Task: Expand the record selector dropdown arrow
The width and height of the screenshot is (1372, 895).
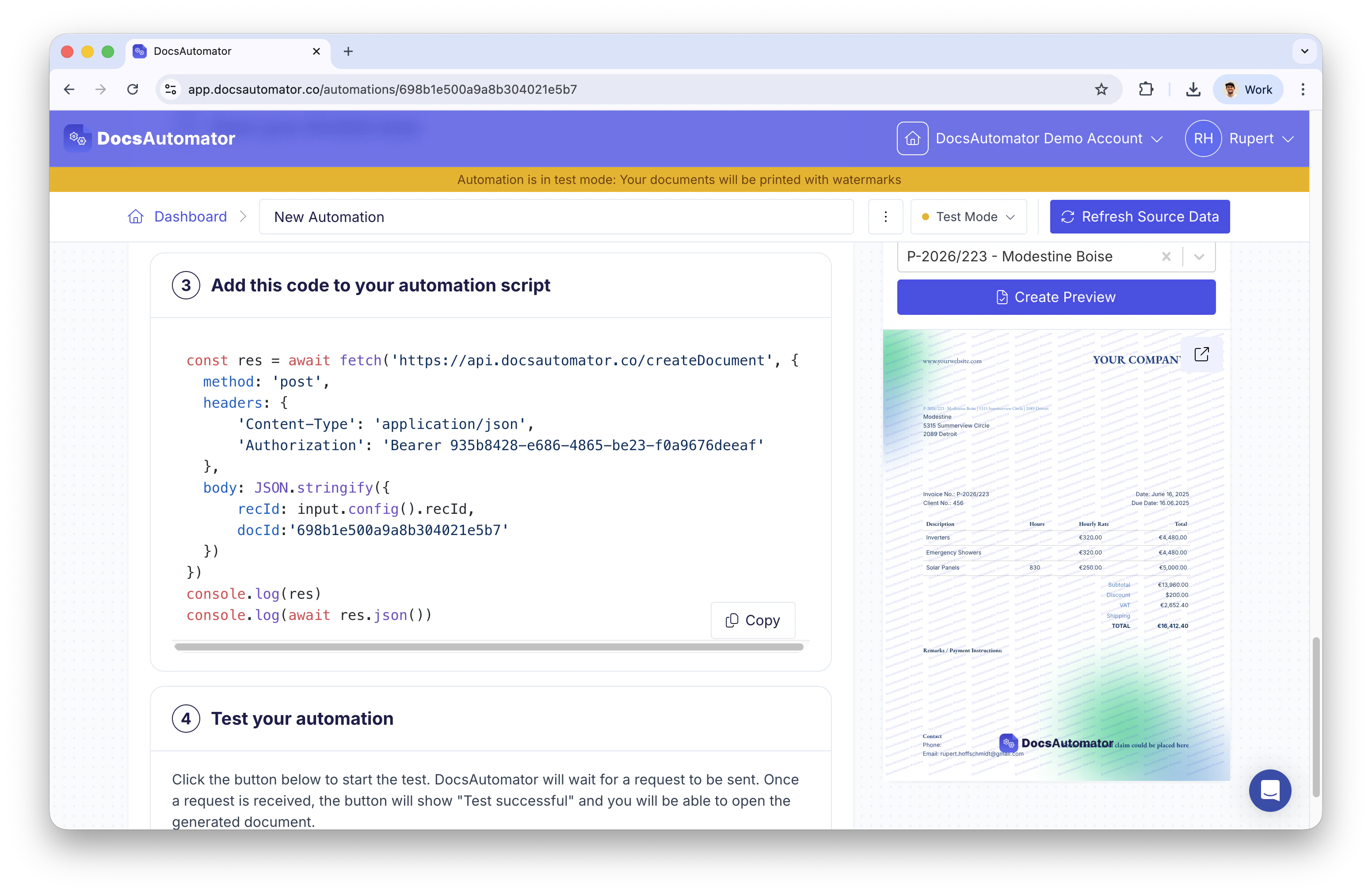Action: click(x=1199, y=256)
